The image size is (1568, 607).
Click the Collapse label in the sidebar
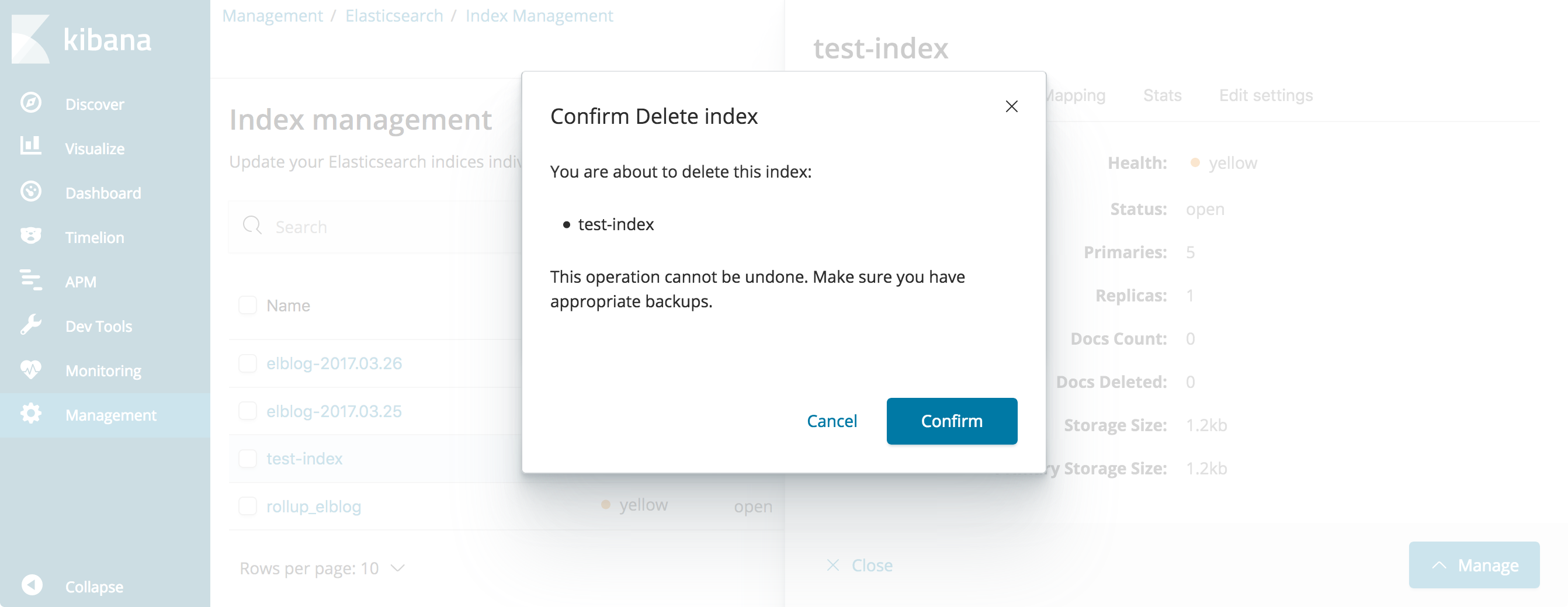pos(93,587)
